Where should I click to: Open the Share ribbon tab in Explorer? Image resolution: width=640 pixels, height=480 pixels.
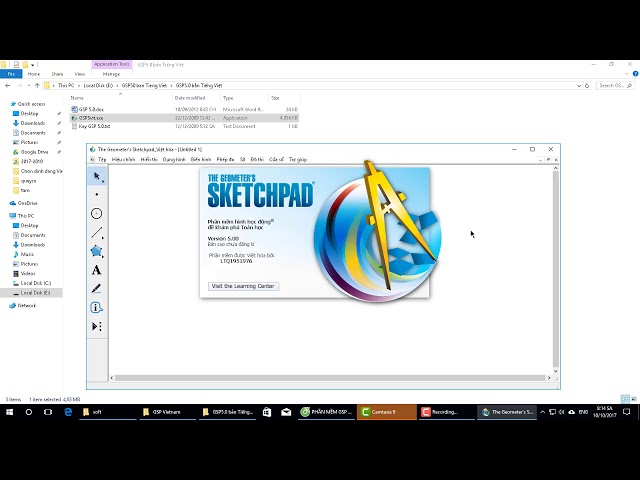[57, 74]
